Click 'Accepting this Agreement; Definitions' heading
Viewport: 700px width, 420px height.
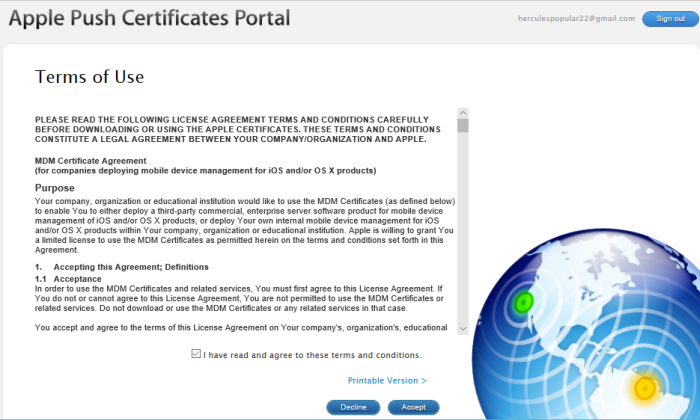coord(131,267)
